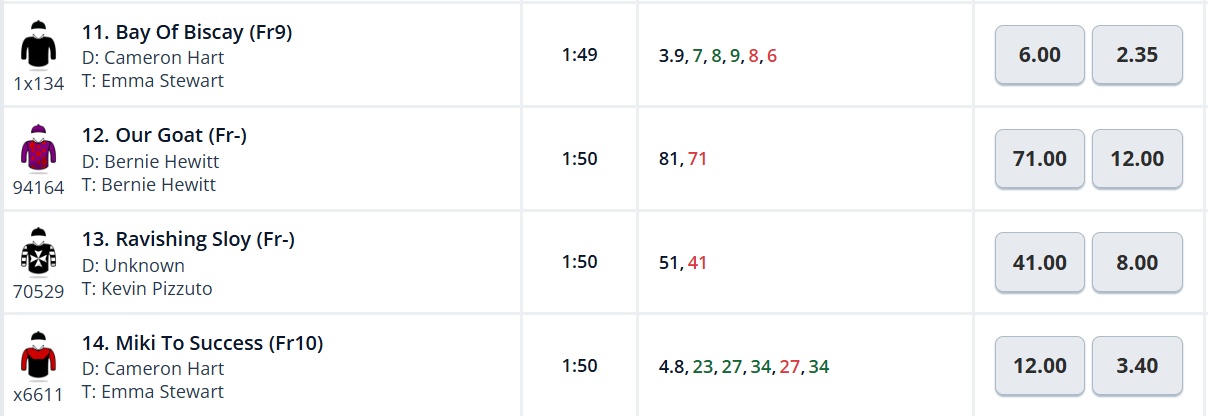Click Bay Of Biscay black silks icon

pyautogui.click(x=38, y=45)
